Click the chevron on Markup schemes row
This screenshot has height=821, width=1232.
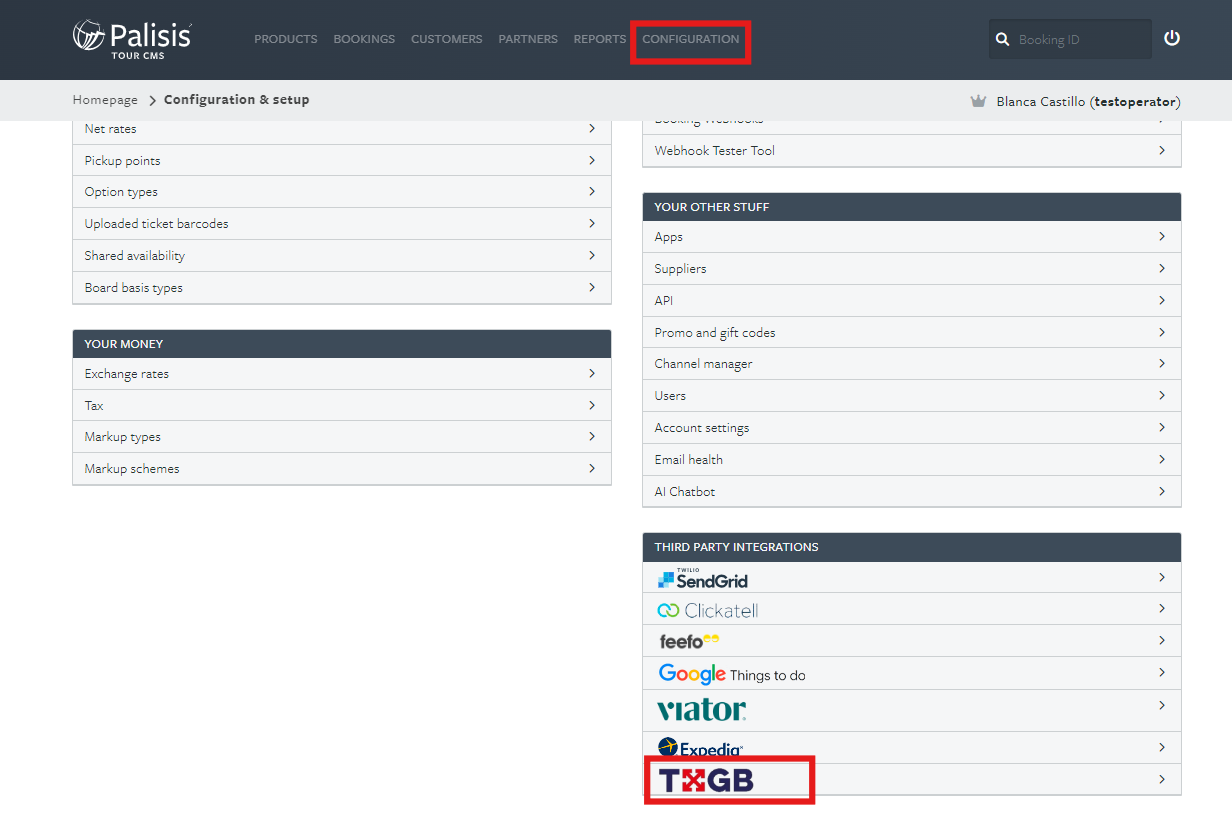coord(592,468)
